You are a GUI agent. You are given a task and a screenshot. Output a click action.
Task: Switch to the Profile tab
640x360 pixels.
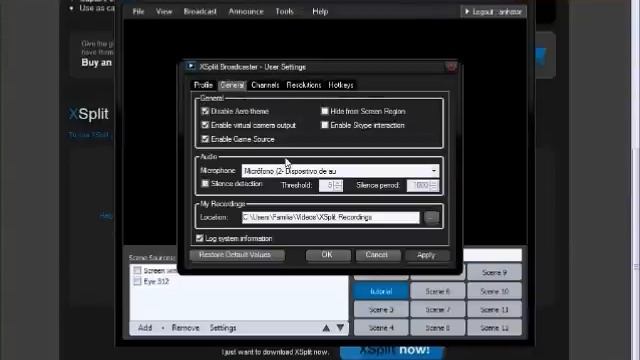click(203, 85)
